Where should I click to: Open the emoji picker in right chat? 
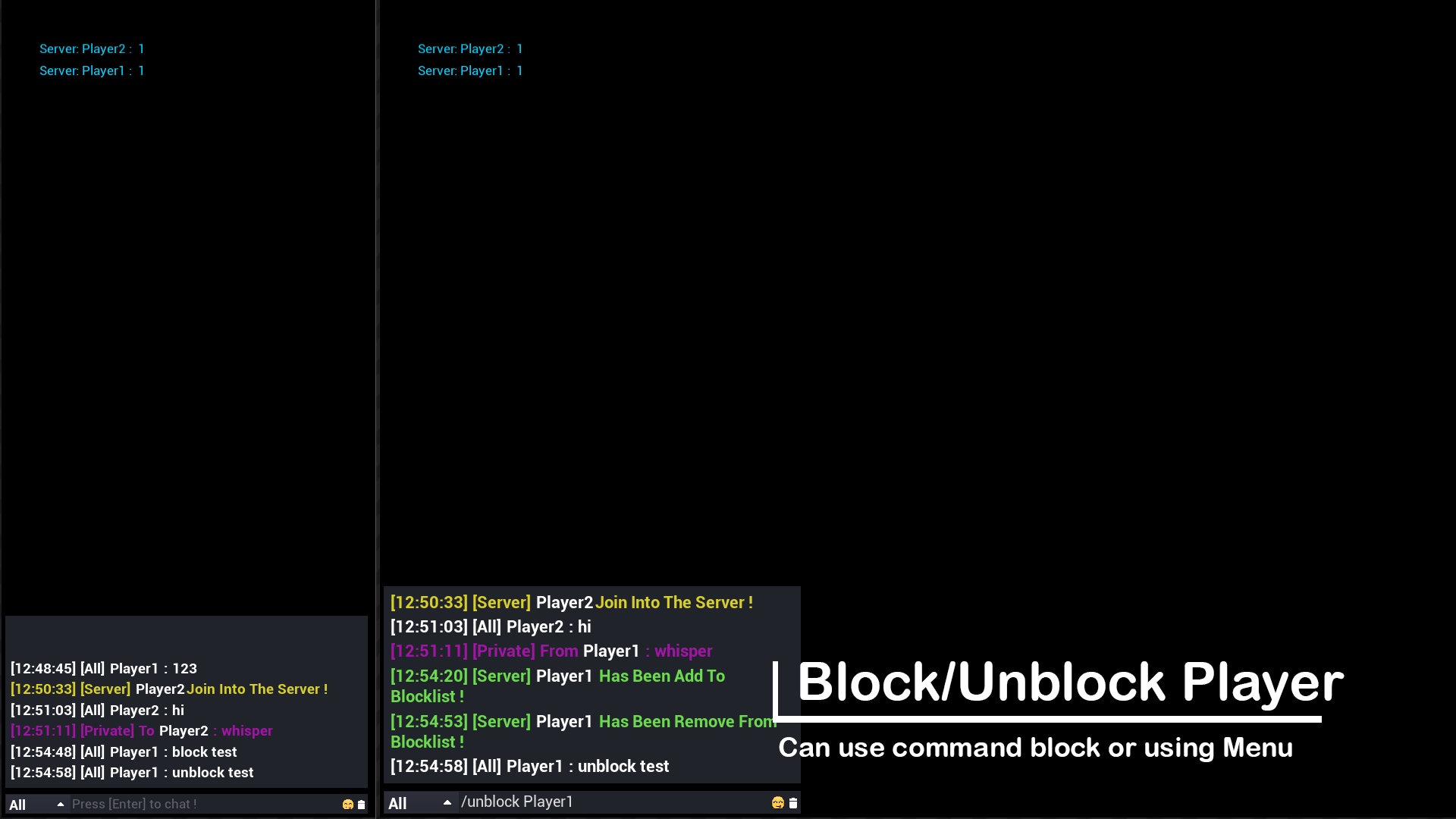tap(777, 802)
